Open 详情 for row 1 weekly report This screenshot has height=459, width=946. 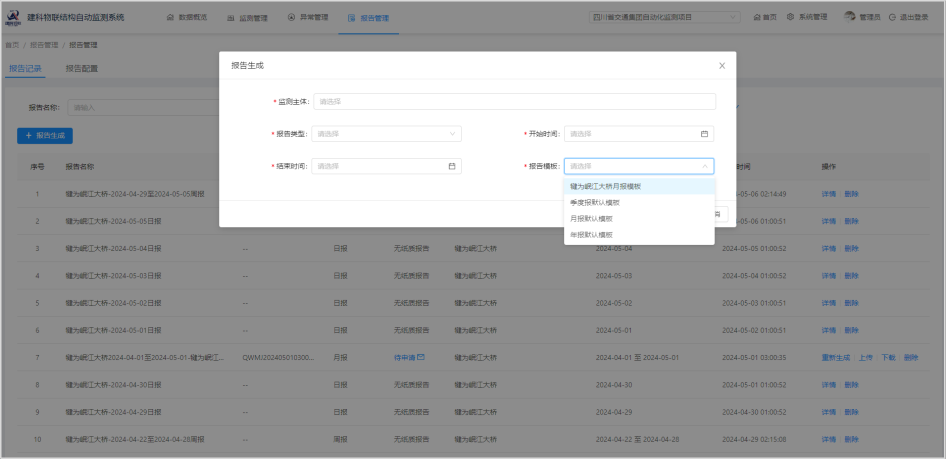(828, 194)
